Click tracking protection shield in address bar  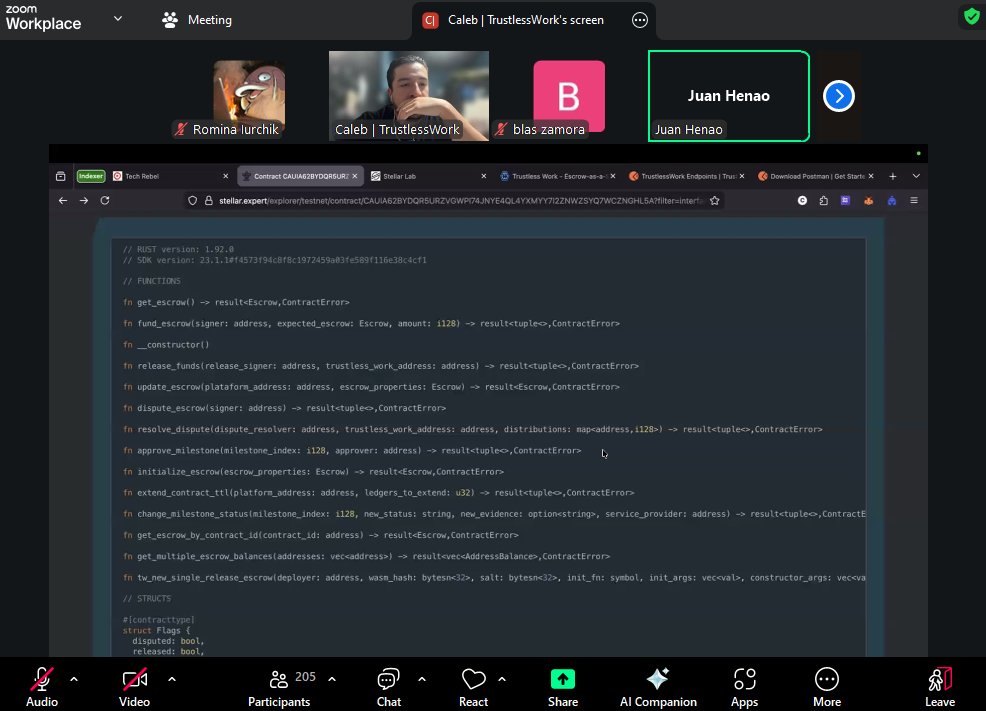[x=192, y=201]
